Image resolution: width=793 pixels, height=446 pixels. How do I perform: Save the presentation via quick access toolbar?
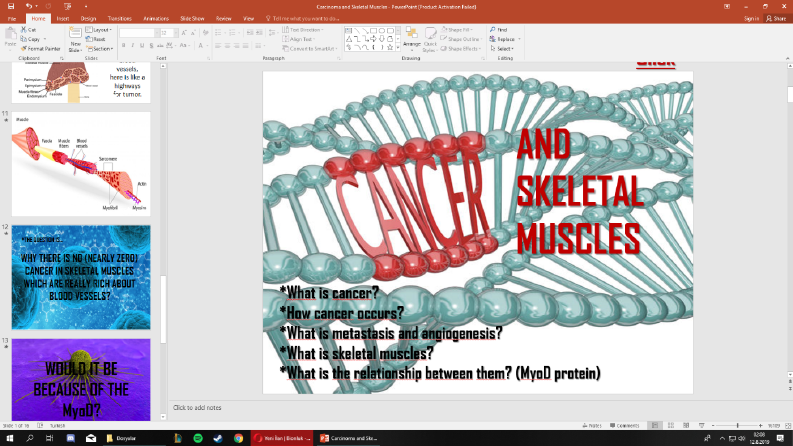[x=11, y=7]
